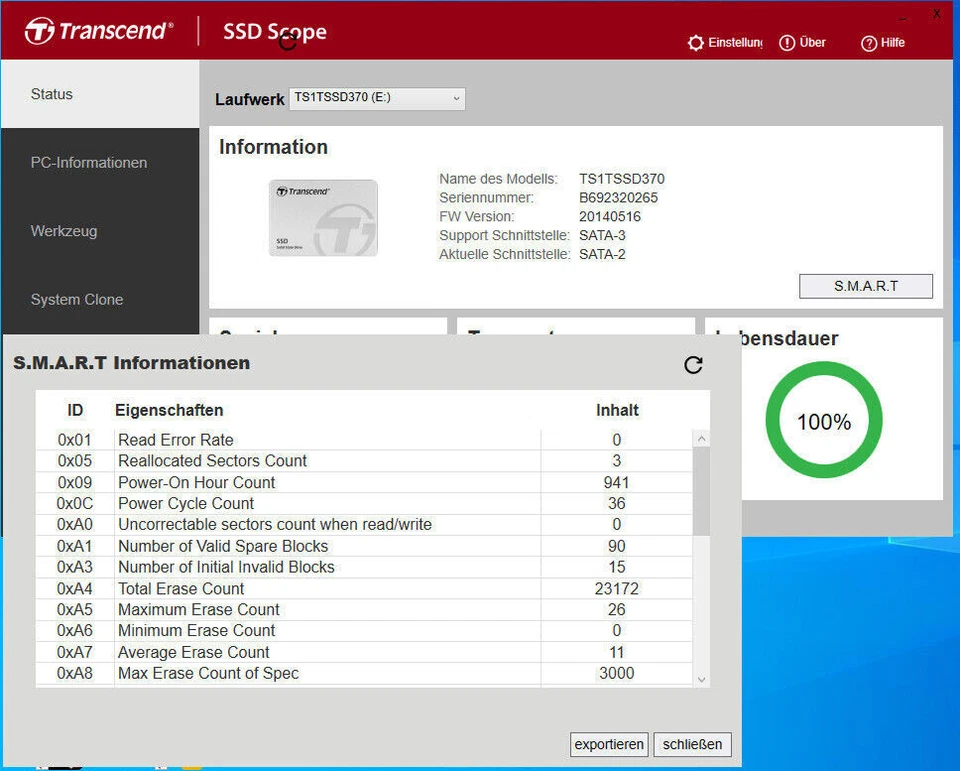Screen dimensions: 960x771
Task: Open the System Clone section
Action: [x=77, y=299]
